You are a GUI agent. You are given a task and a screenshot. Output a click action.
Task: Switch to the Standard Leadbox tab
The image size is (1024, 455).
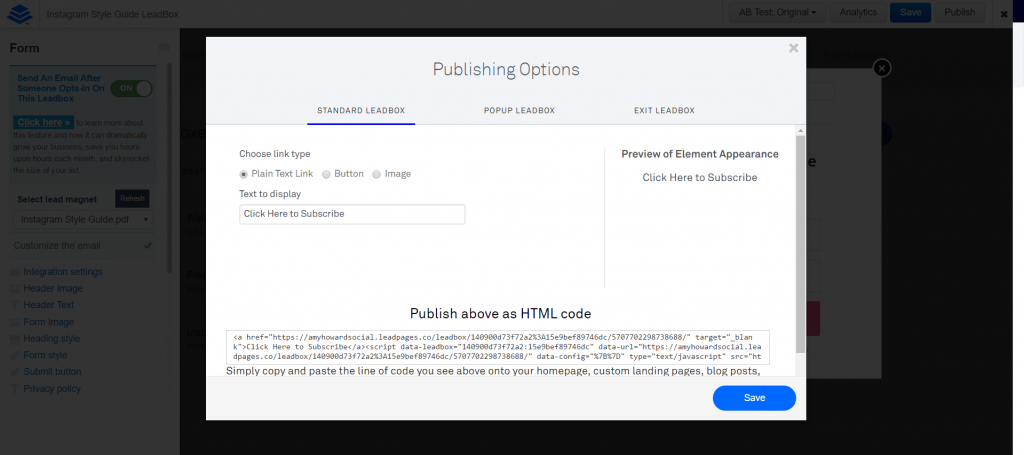pyautogui.click(x=361, y=110)
